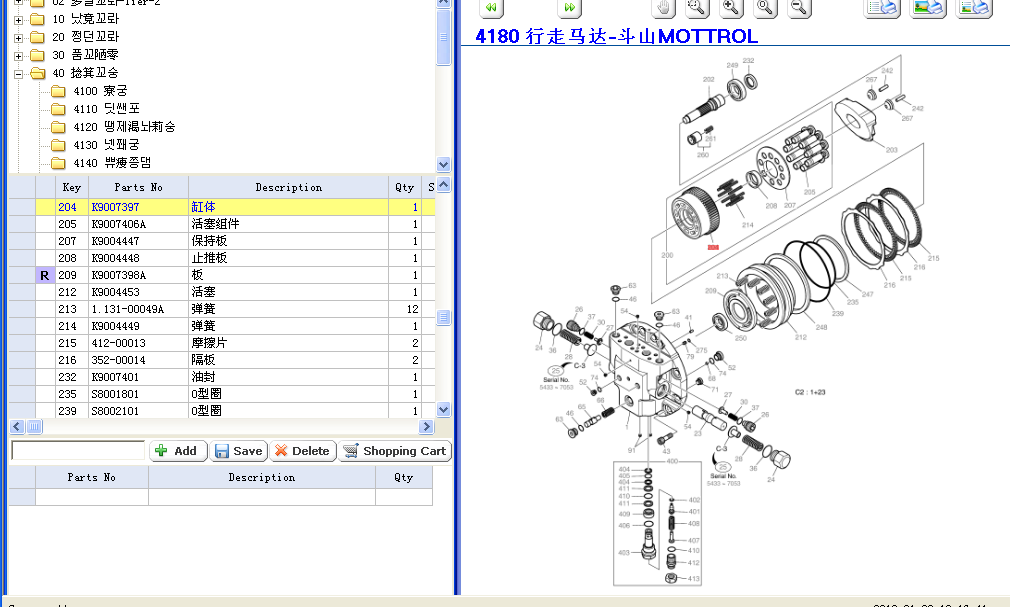This screenshot has height=607, width=1010.
Task: Click the part number input field
Action: (x=78, y=450)
